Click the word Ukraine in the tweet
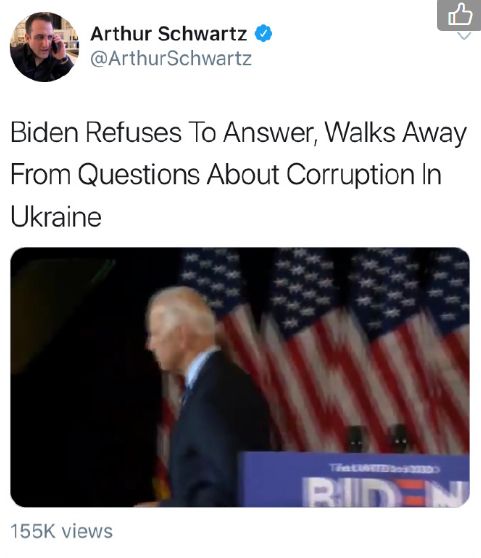The height and width of the screenshot is (558, 481). click(x=56, y=217)
